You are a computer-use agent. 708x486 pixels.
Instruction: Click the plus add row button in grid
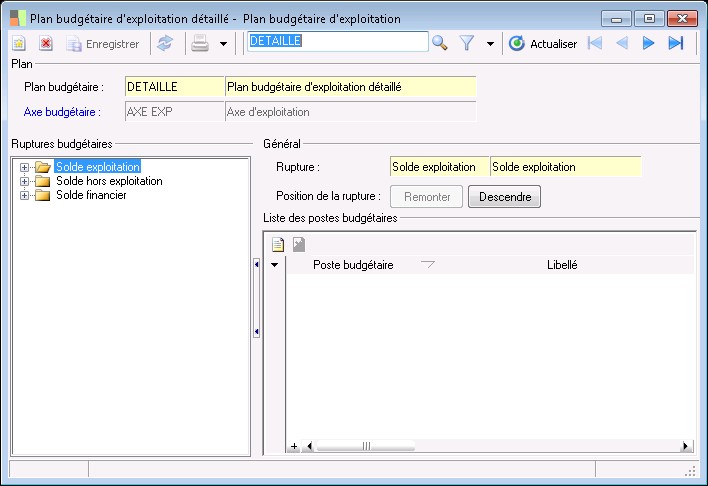pos(294,446)
